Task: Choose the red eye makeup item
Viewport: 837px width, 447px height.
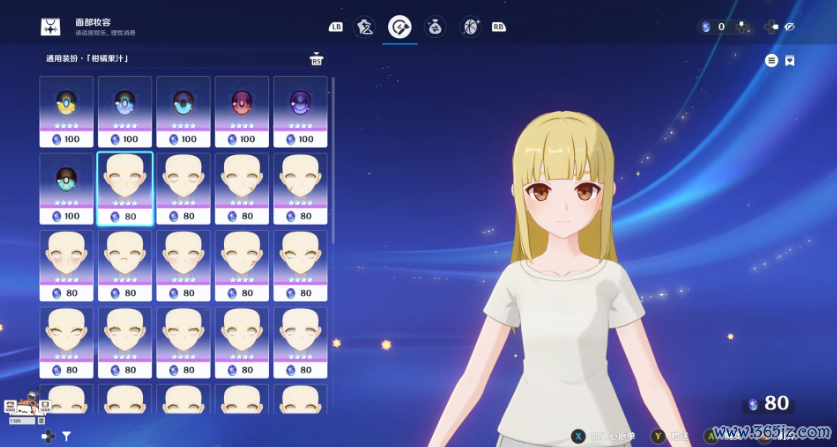Action: 241,106
